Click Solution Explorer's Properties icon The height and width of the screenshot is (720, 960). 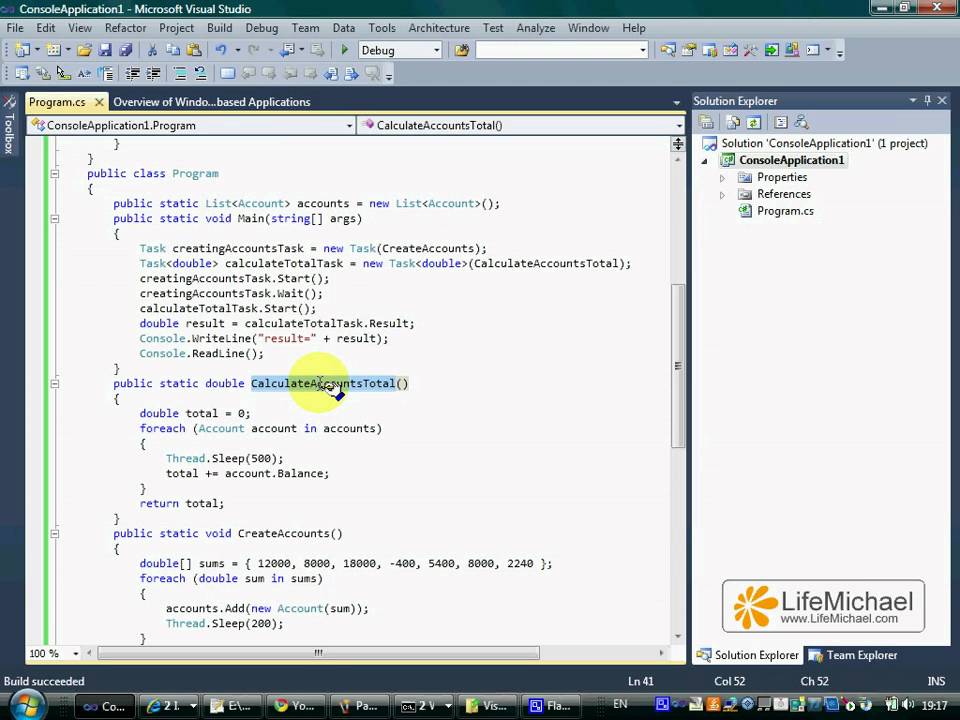pyautogui.click(x=706, y=122)
